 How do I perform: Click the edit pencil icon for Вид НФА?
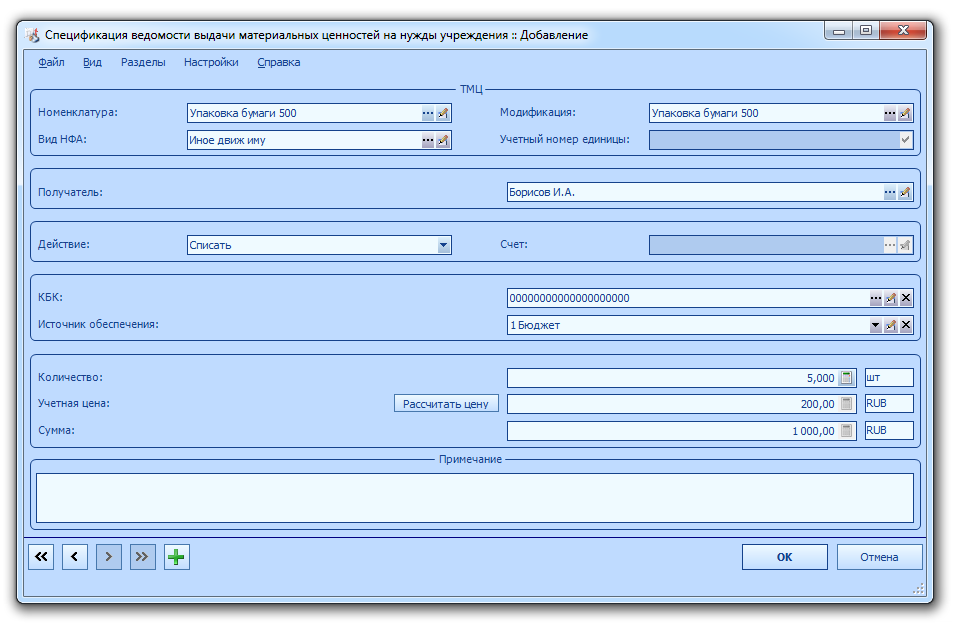(443, 140)
